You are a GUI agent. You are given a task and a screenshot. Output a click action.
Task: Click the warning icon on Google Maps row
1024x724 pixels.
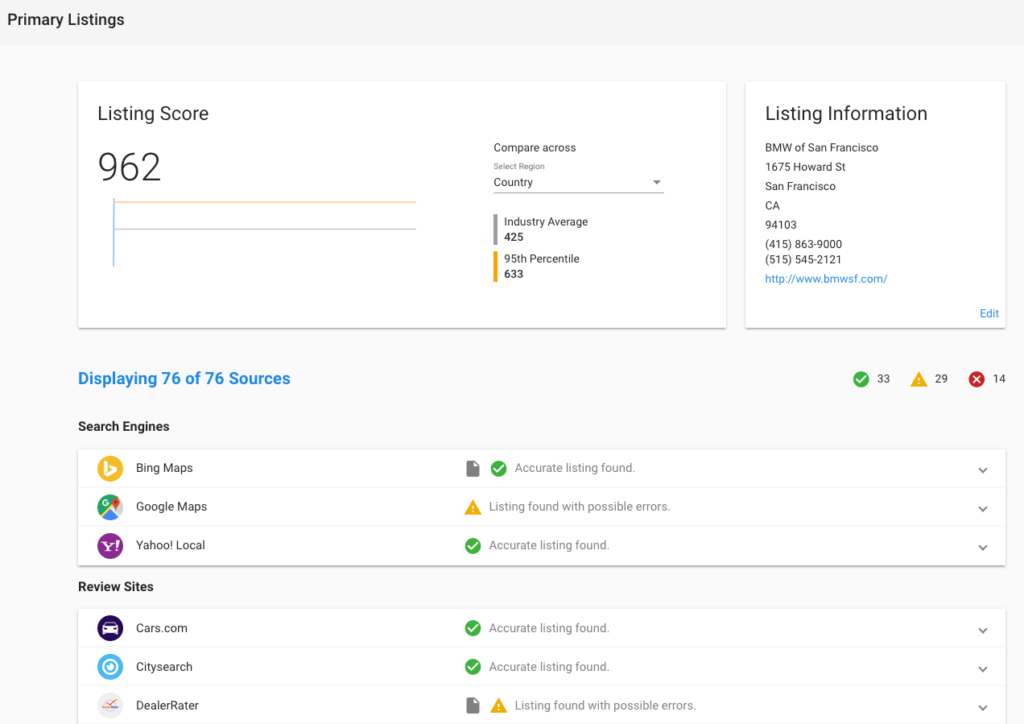tap(473, 507)
